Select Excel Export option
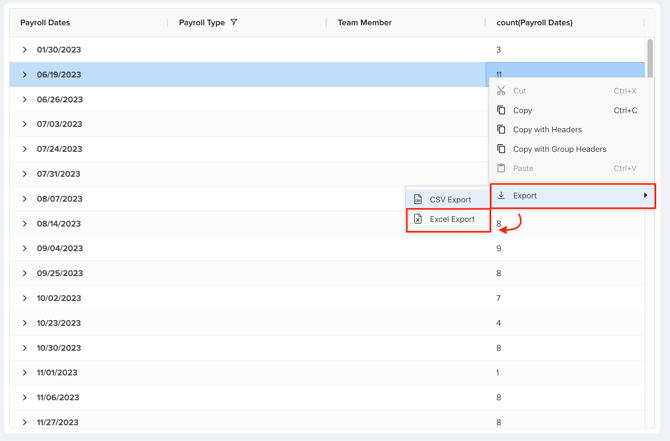This screenshot has width=670, height=441. pyautogui.click(x=452, y=219)
